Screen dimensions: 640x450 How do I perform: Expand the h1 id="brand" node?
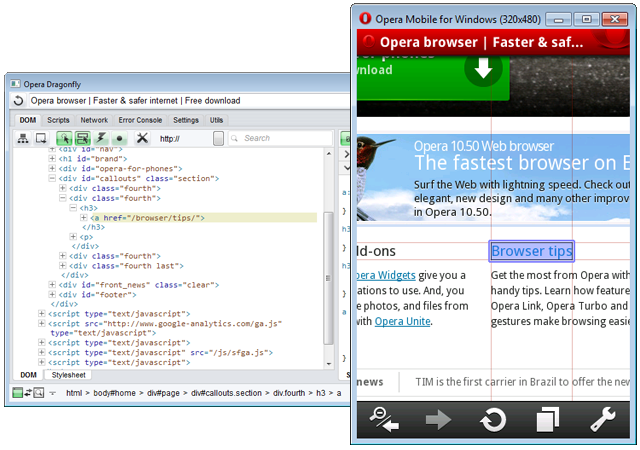click(52, 158)
